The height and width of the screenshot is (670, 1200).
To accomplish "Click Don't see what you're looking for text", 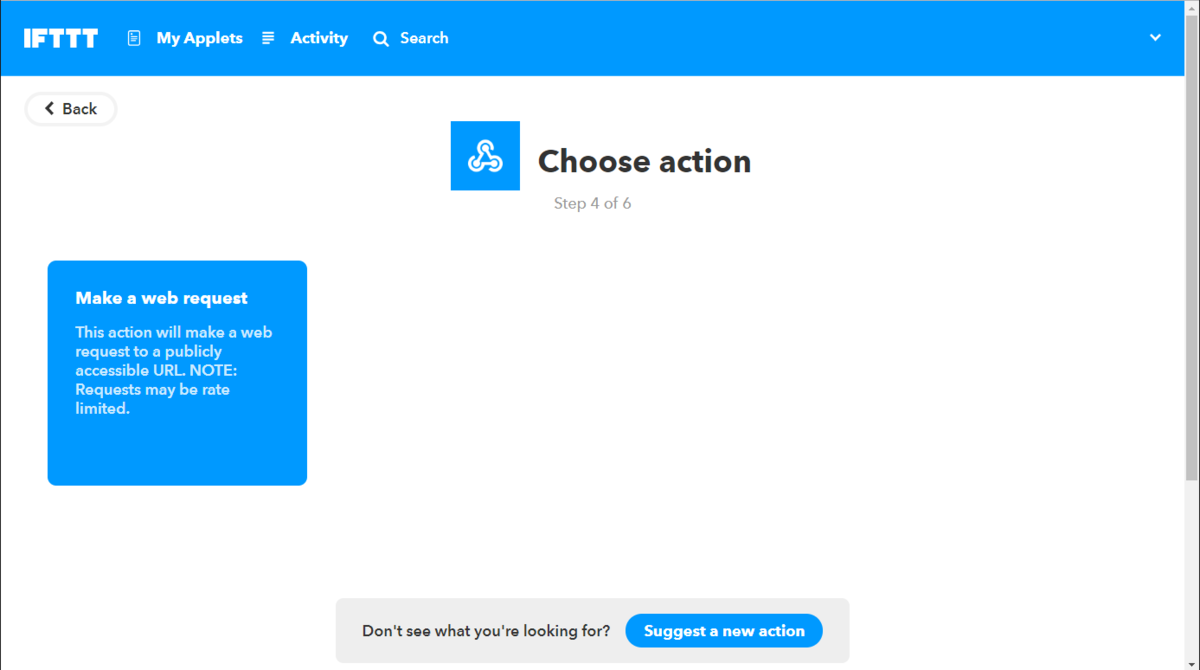I will tap(486, 631).
